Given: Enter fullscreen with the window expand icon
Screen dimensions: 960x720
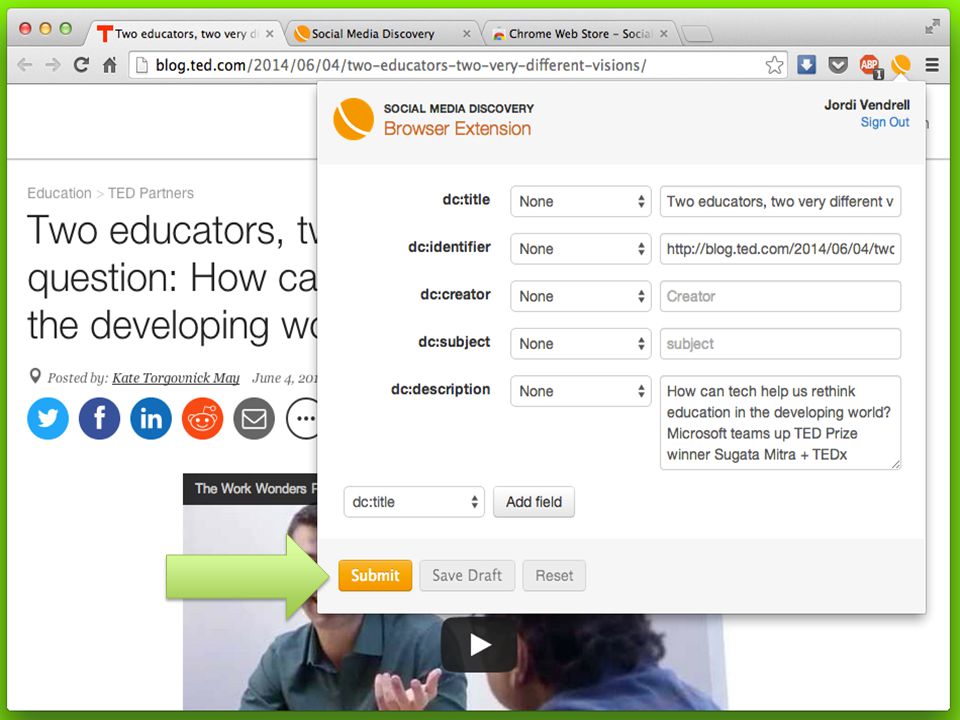Looking at the screenshot, I should (932, 27).
